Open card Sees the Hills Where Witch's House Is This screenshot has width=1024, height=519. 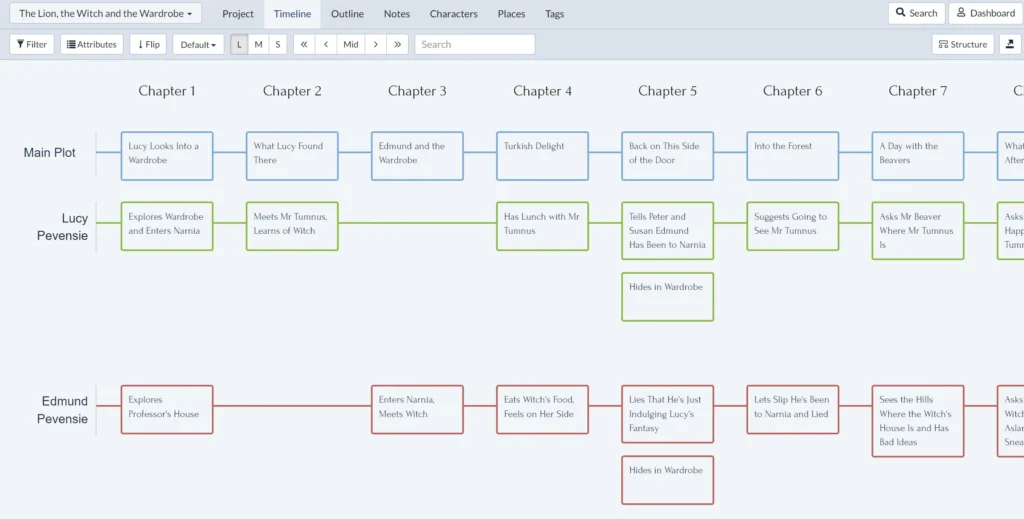[x=918, y=421]
